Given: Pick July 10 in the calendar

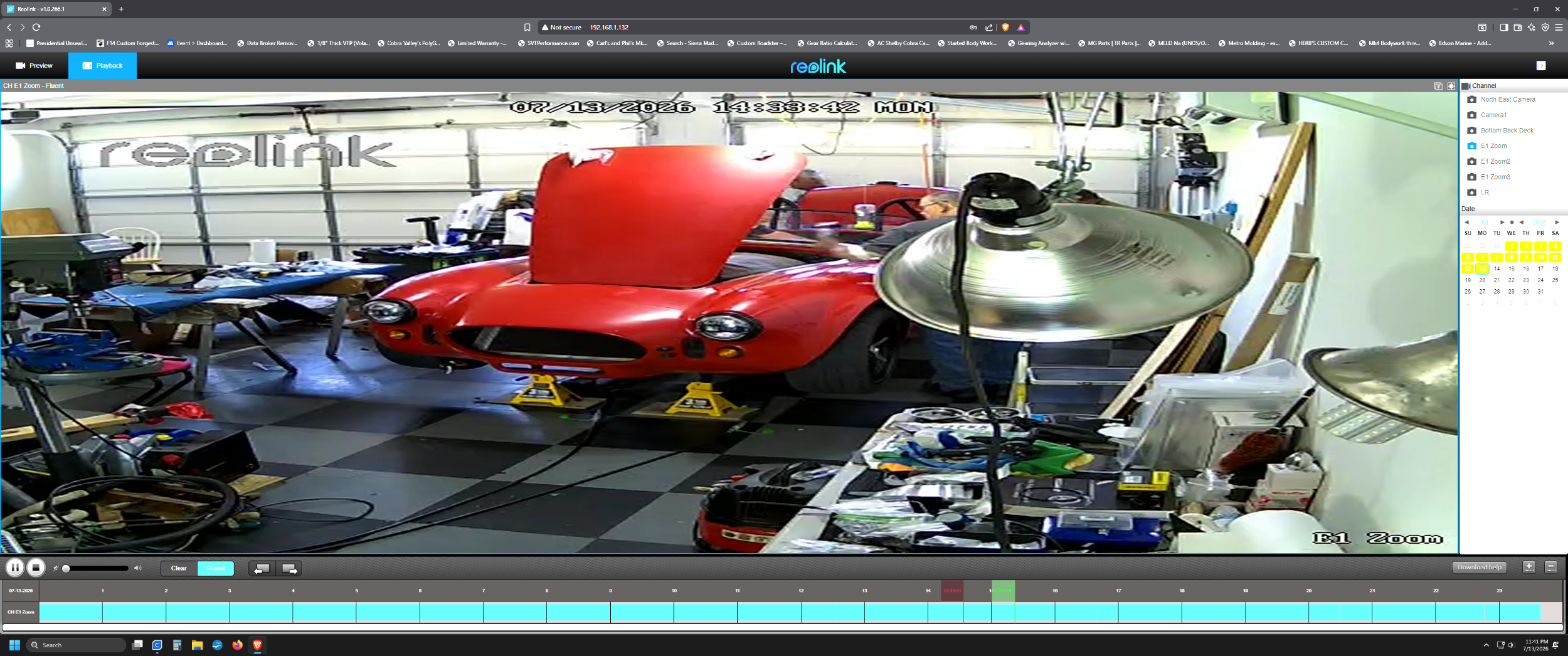Looking at the screenshot, I should point(1540,257).
